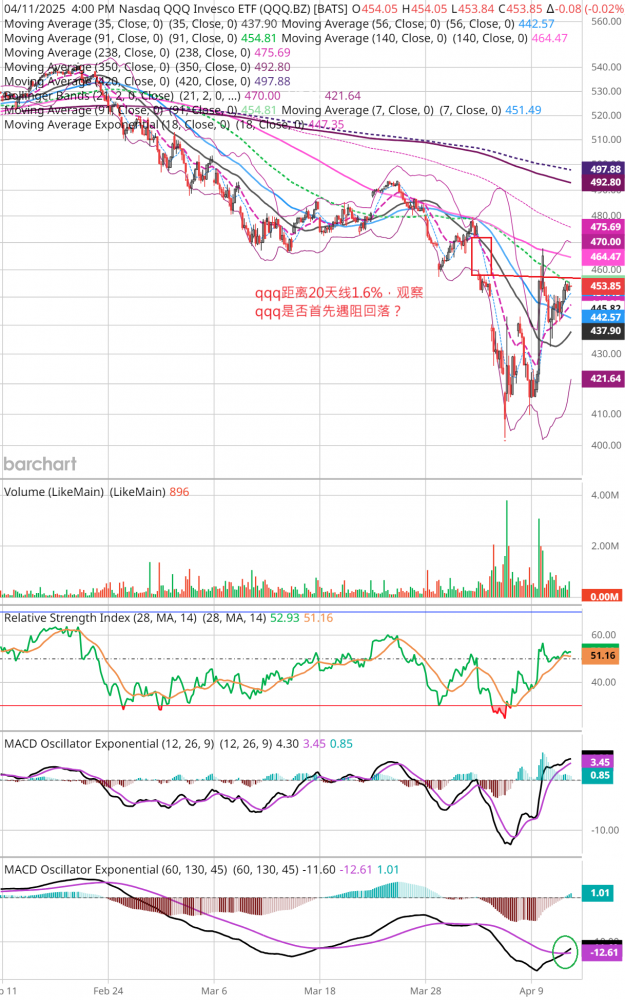
Task: Click the MACD value 4.30
Action: [288, 744]
